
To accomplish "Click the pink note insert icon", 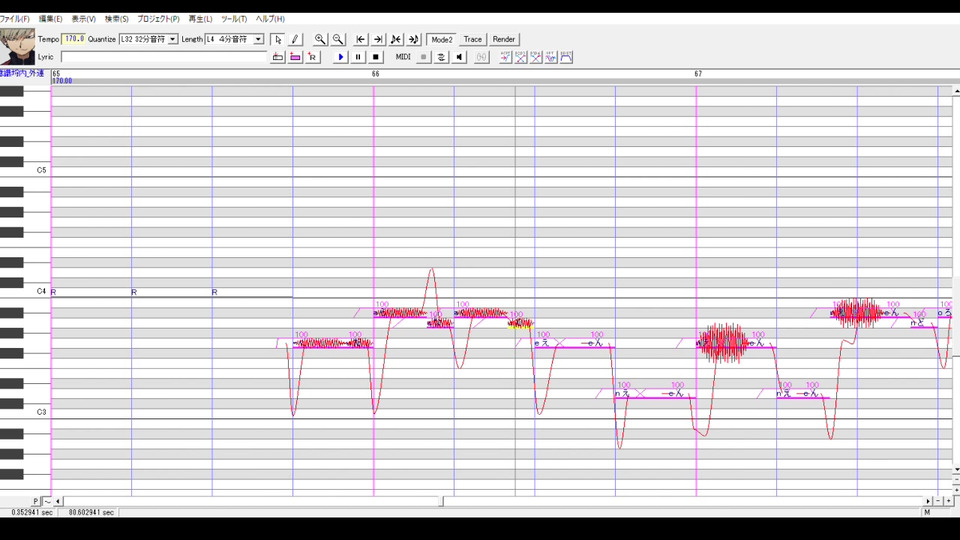I will [x=295, y=57].
